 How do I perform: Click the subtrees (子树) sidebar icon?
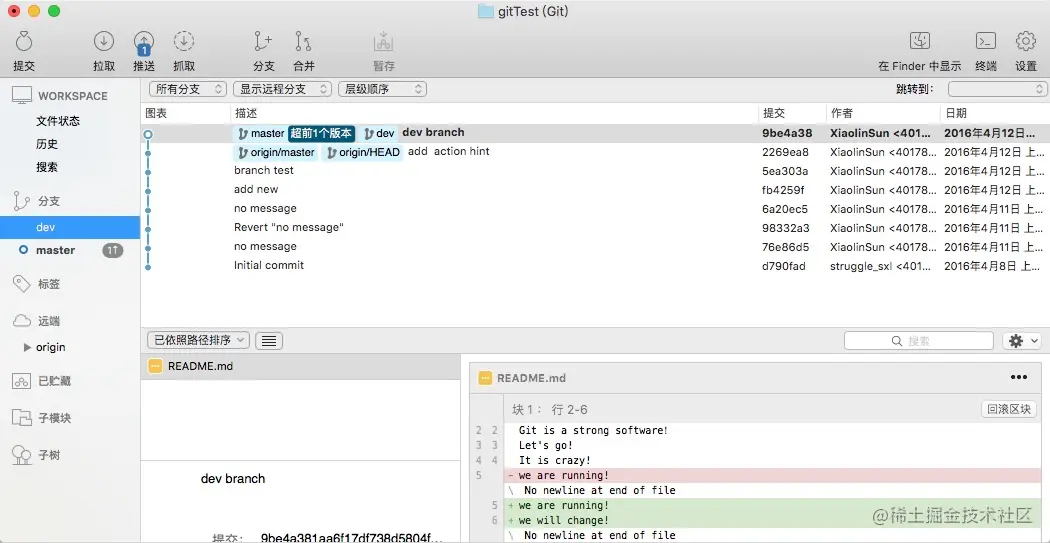[x=22, y=455]
